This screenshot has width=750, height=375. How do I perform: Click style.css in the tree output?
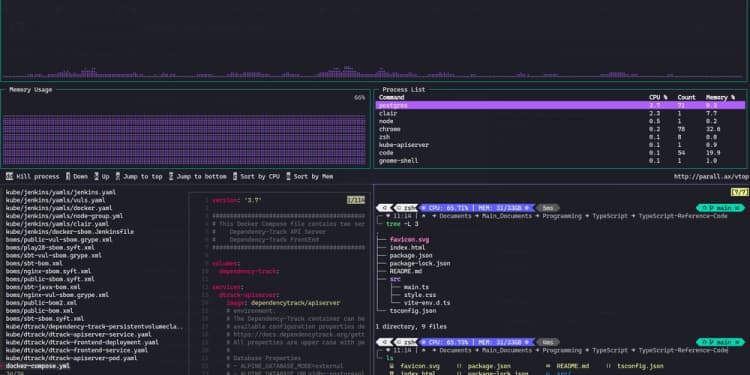(420, 295)
